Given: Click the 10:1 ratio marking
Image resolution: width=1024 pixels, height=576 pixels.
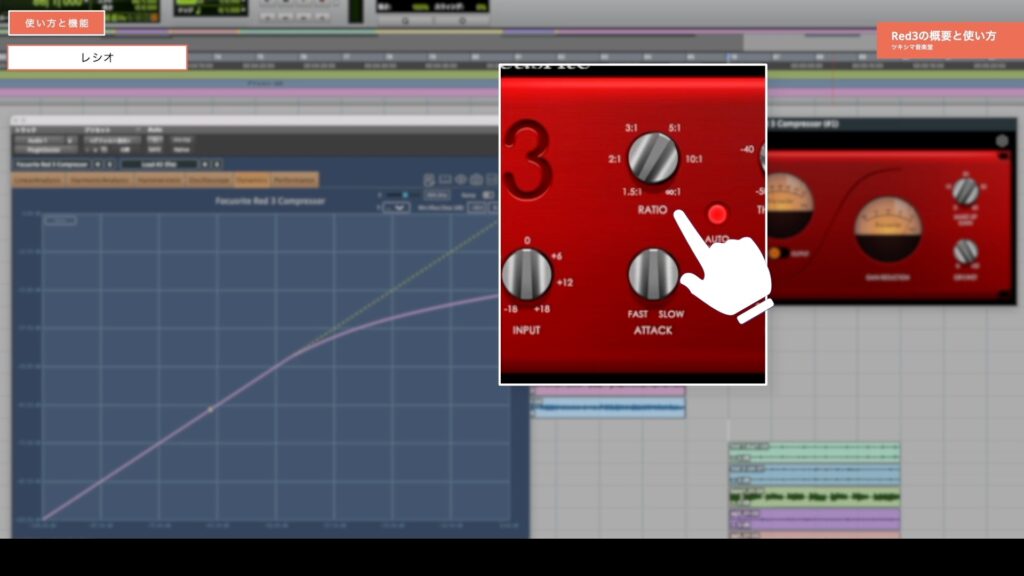Looking at the screenshot, I should pyautogui.click(x=694, y=159).
